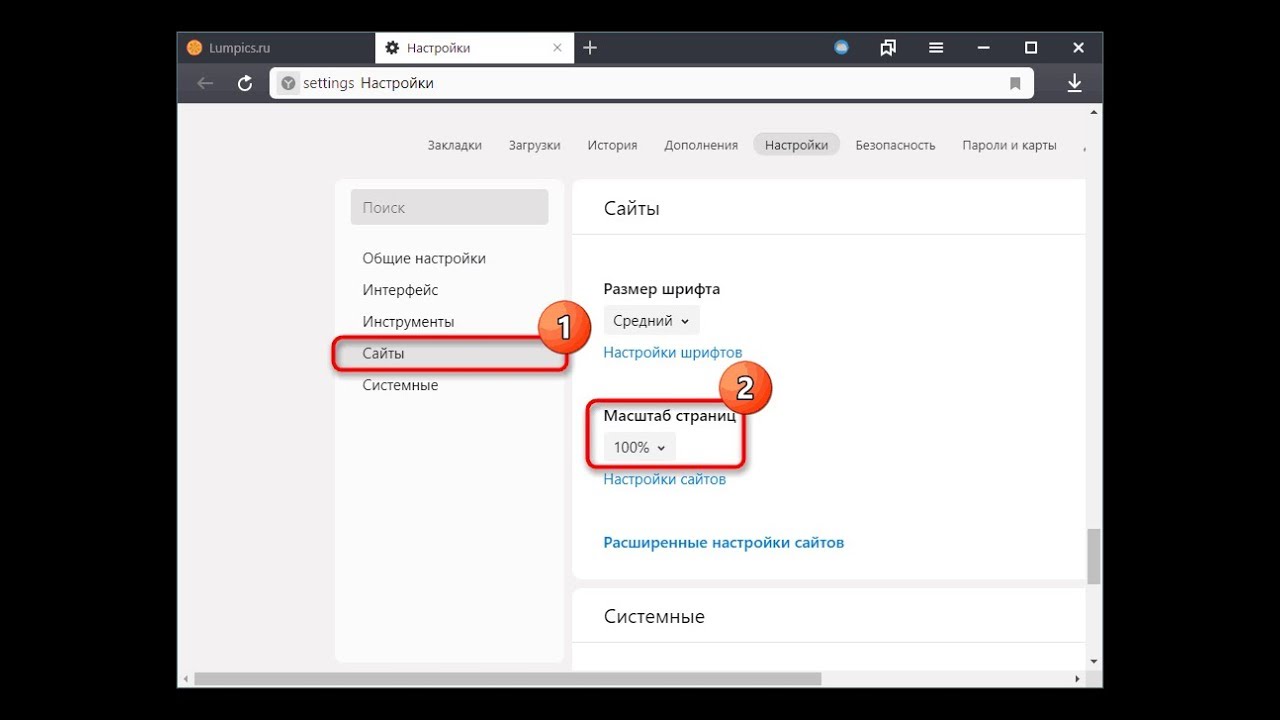Image resolution: width=1280 pixels, height=720 pixels.
Task: Click the vertical scrollbar thumb
Action: 1094,556
